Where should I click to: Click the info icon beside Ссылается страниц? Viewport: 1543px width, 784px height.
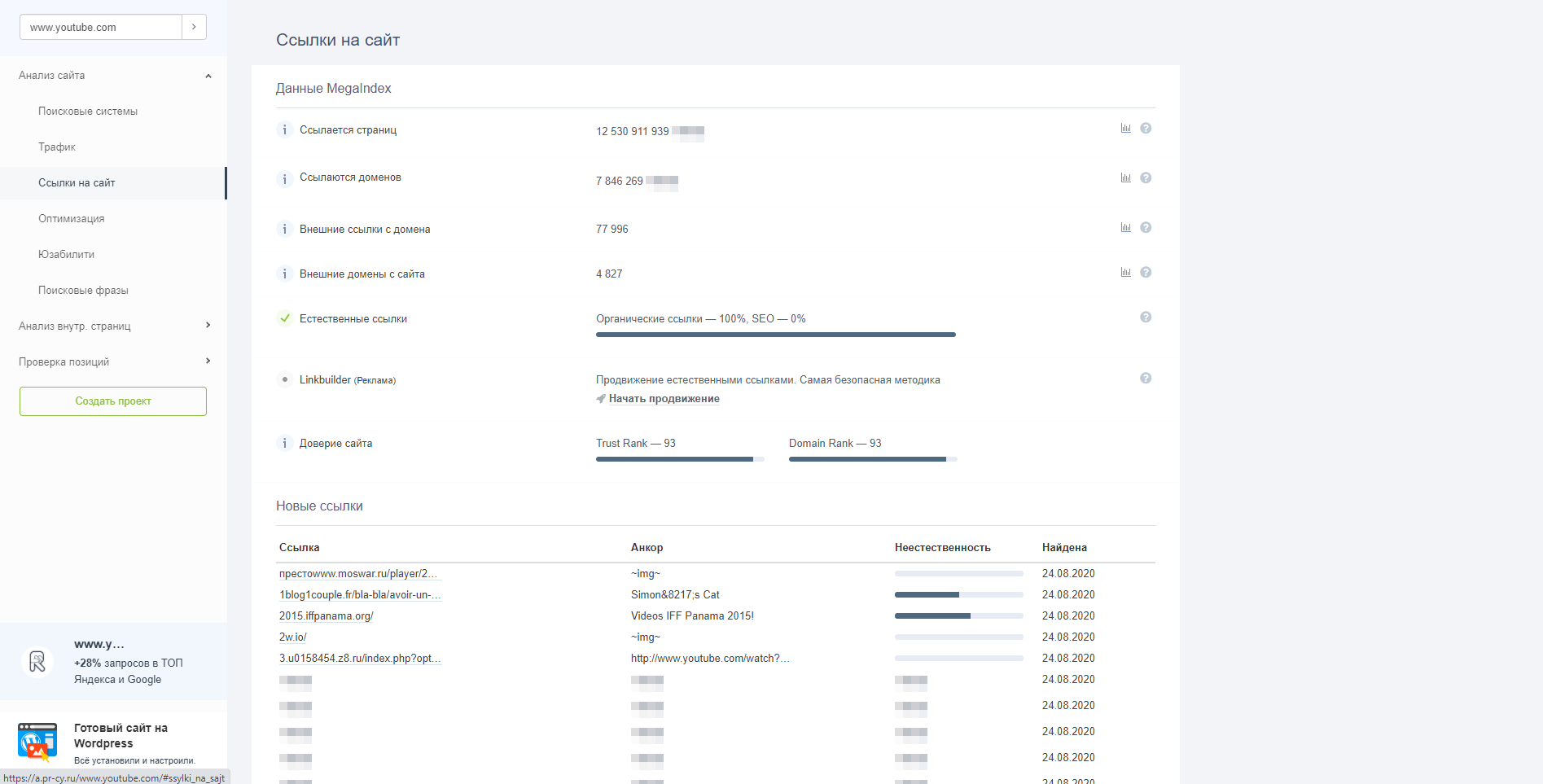pos(284,130)
